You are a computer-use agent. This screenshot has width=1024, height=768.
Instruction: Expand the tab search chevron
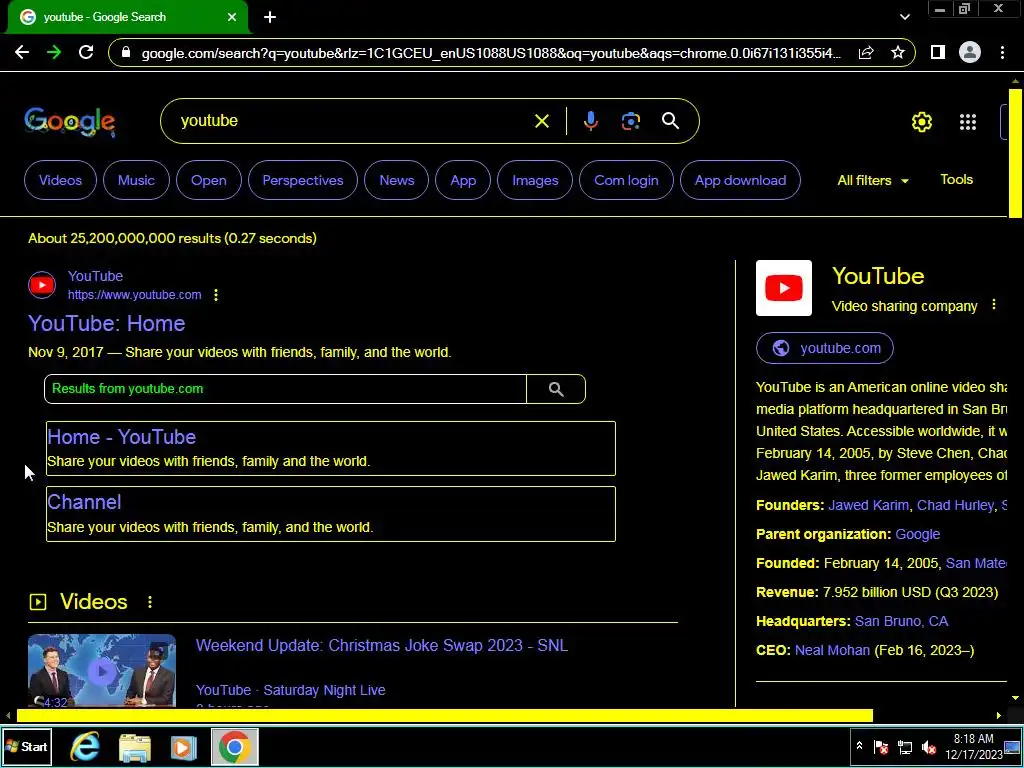pos(904,17)
